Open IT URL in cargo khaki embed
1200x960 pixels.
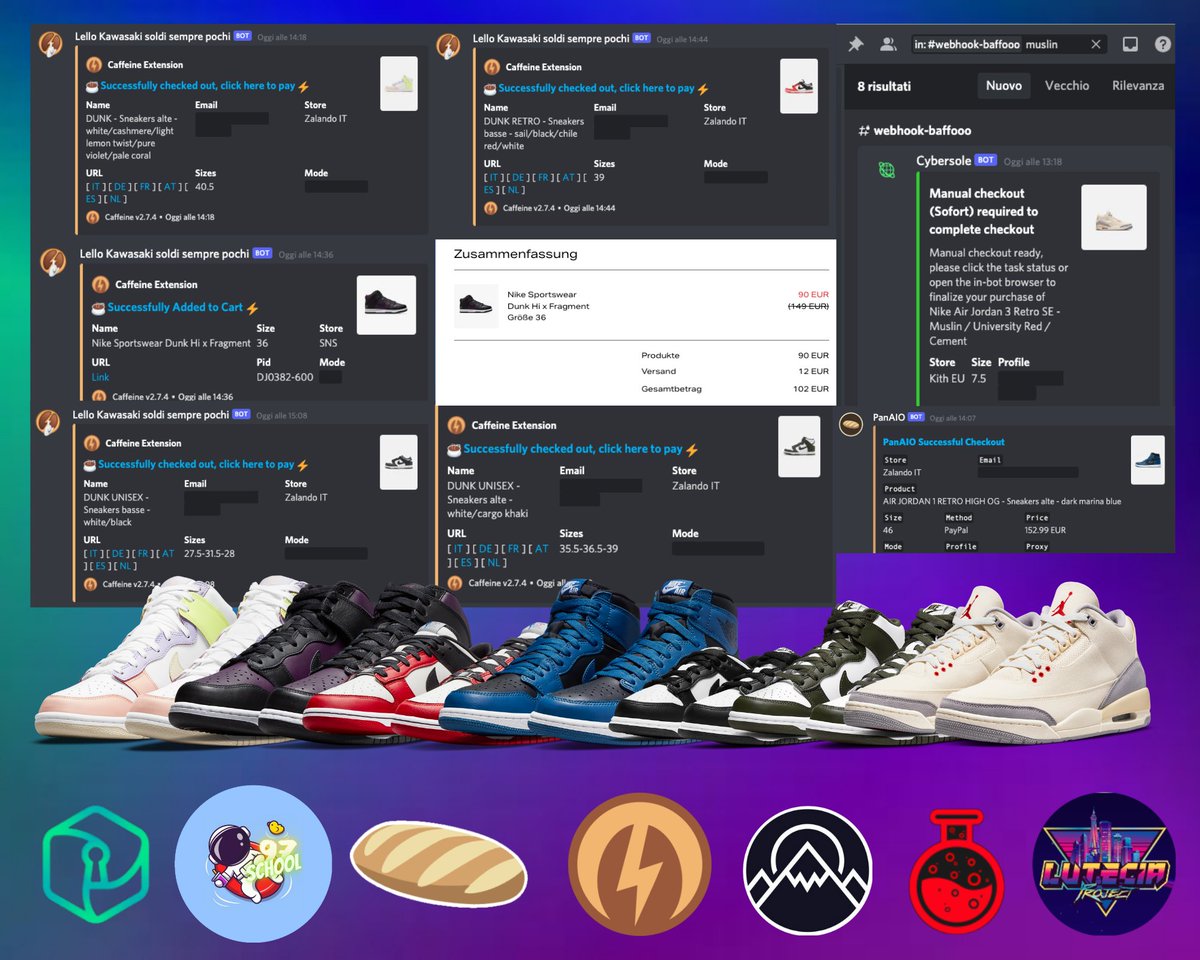coord(459,549)
